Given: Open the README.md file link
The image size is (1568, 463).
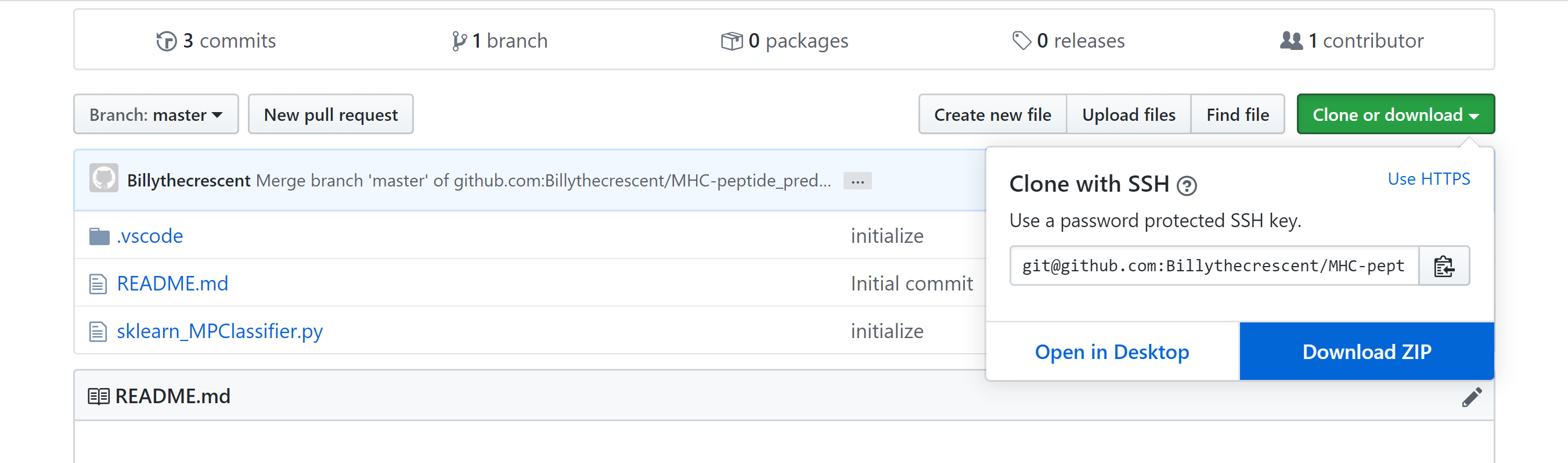Looking at the screenshot, I should click(172, 283).
